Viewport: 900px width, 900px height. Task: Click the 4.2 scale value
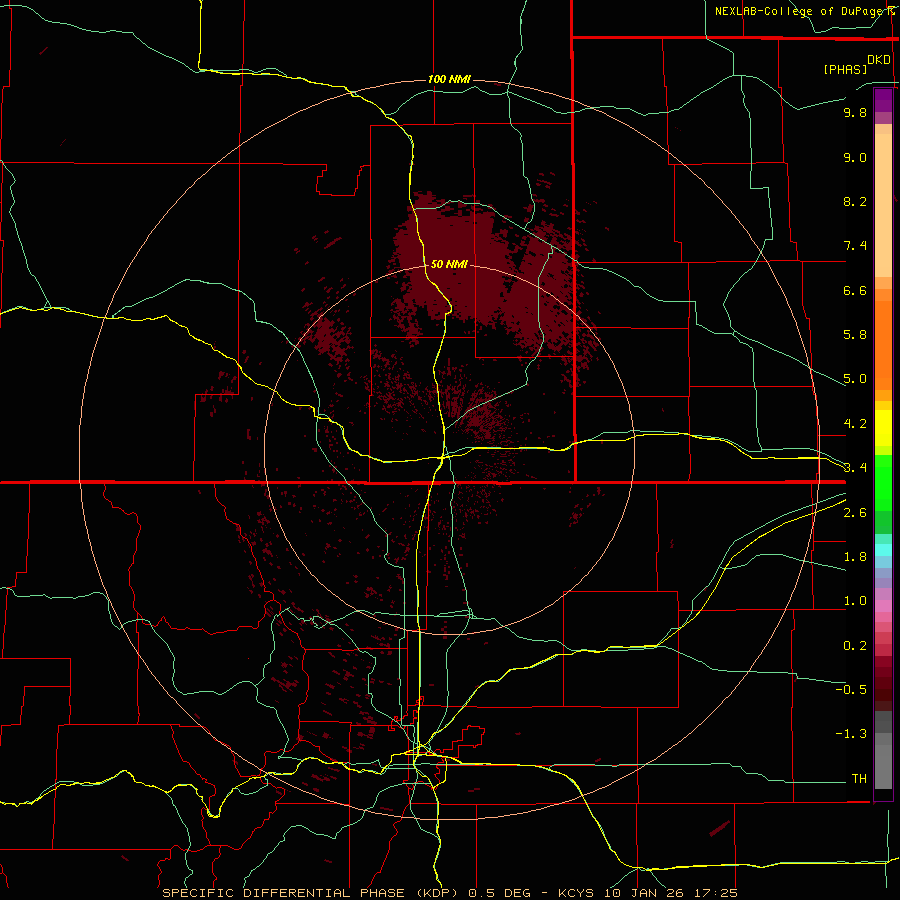(855, 424)
